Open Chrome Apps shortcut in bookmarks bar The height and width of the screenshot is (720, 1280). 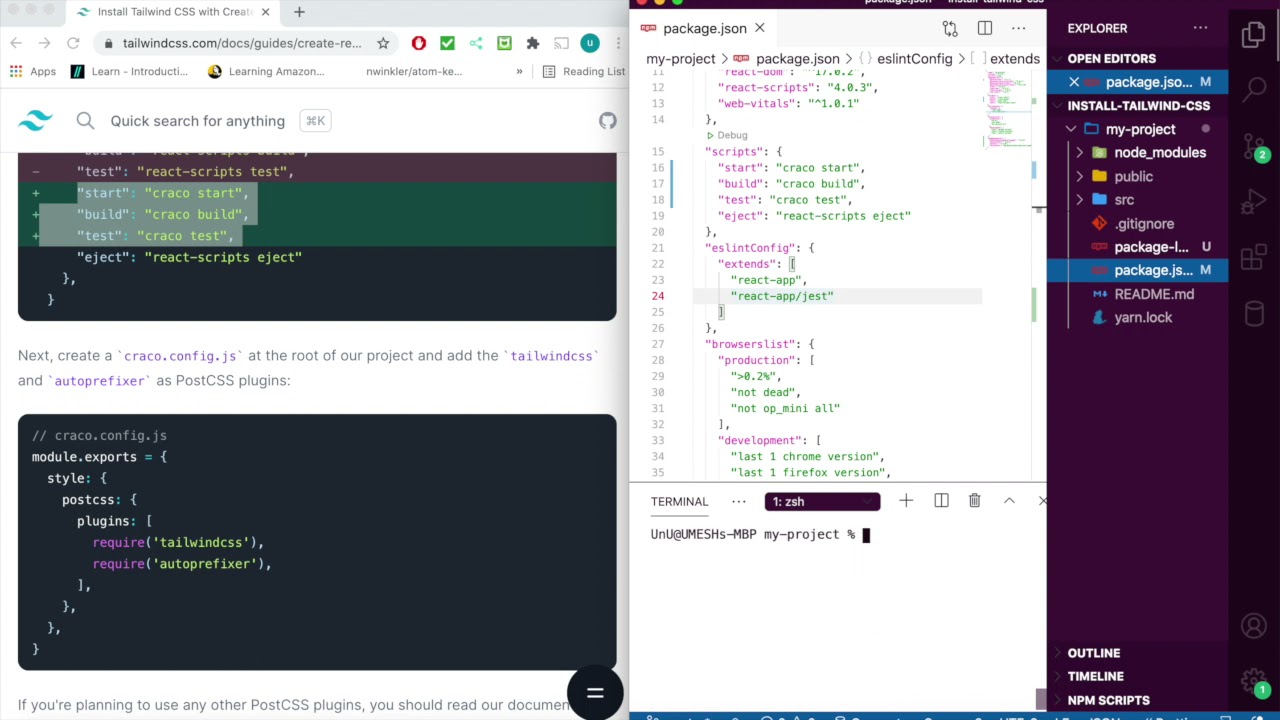[x=33, y=71]
